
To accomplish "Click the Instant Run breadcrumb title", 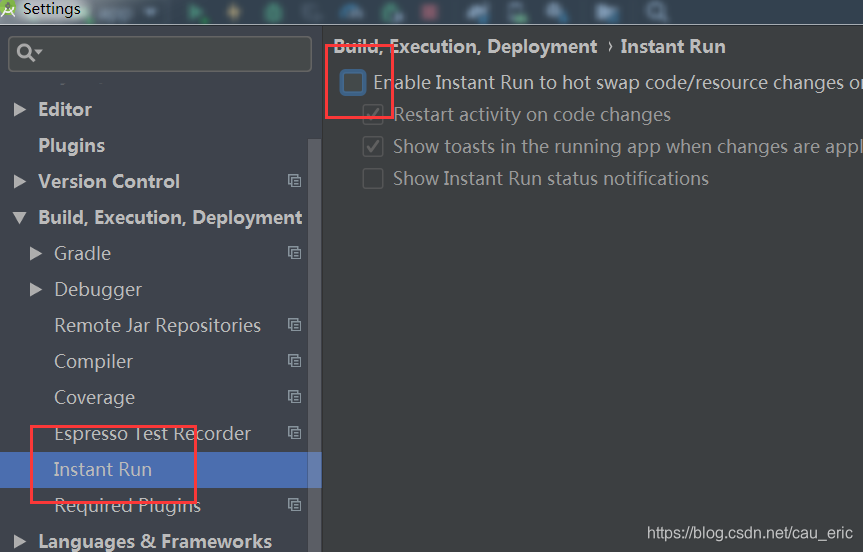I will tap(673, 47).
